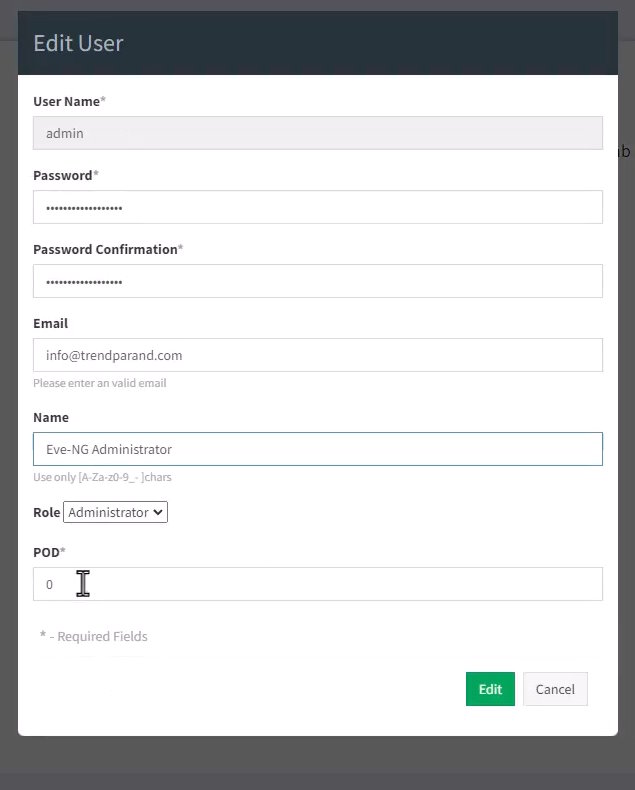Click the Edit User dialog title
The height and width of the screenshot is (790, 635).
pyautogui.click(x=78, y=43)
